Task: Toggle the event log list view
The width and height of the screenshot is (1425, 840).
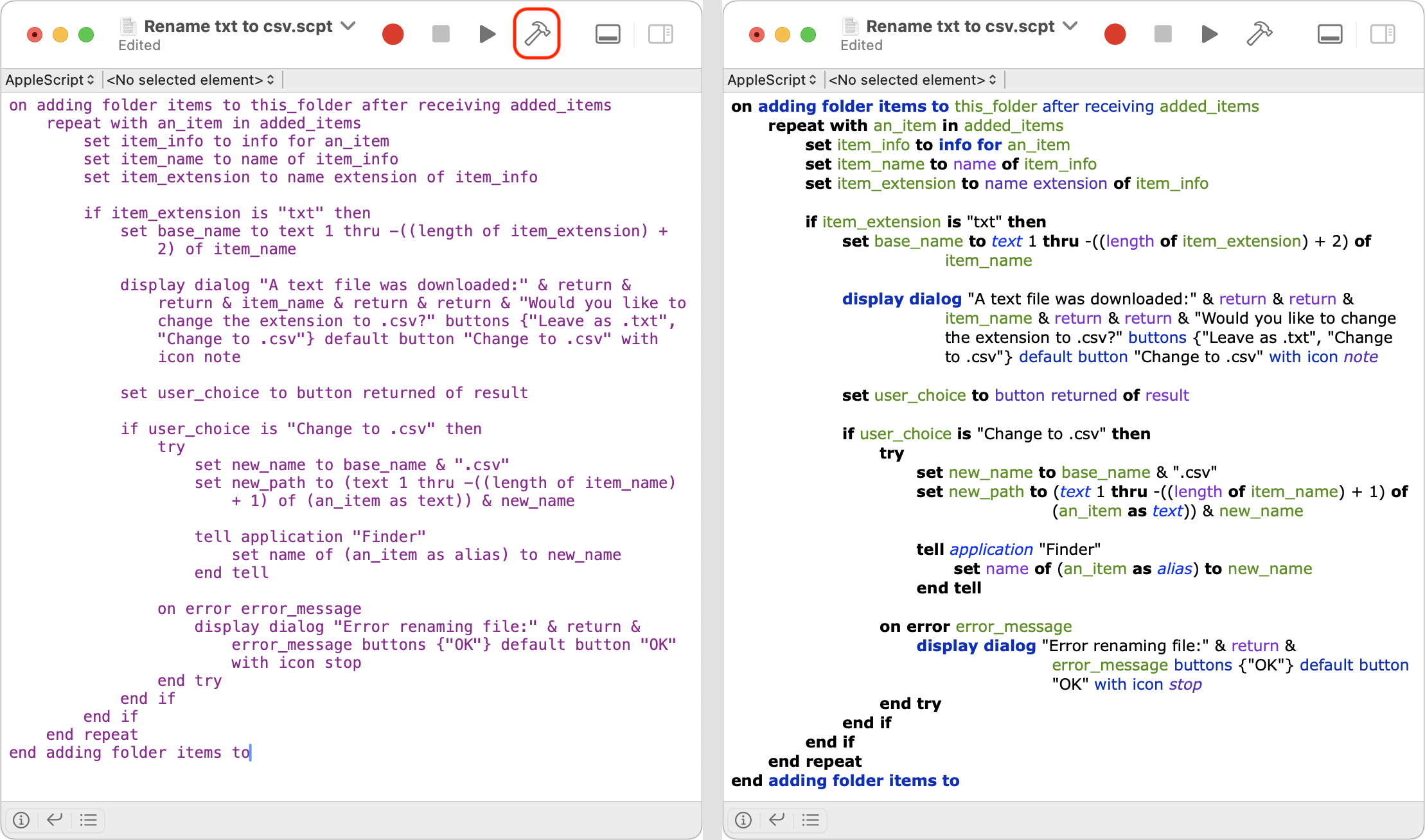Action: (88, 819)
